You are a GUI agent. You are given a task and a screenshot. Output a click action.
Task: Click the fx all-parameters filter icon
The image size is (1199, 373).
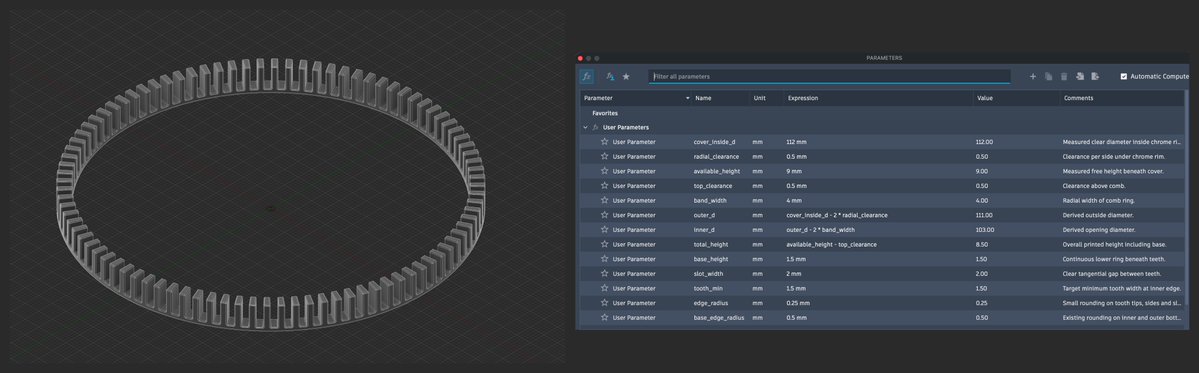pos(587,76)
